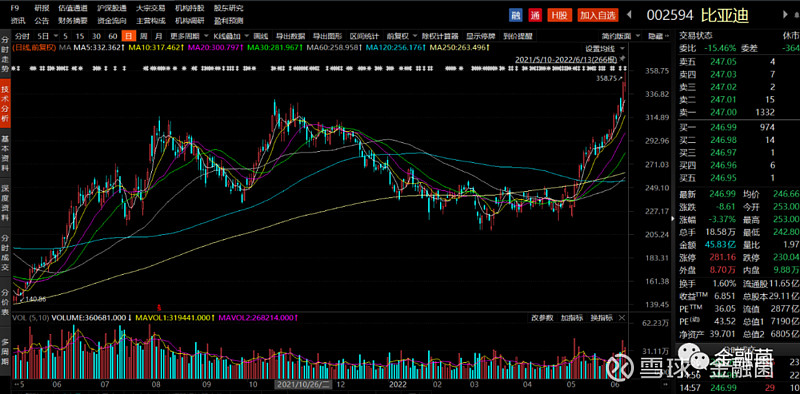
Task: Click the MA250:263.496 indicator label
Action: (x=459, y=47)
